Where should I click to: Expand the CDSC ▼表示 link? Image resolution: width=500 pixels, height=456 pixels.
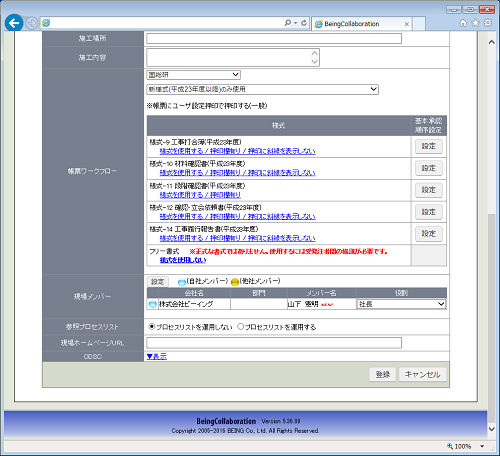pyautogui.click(x=157, y=356)
